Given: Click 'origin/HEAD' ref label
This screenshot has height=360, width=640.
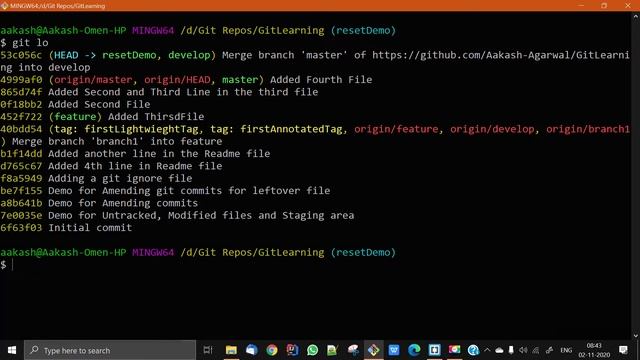Looking at the screenshot, I should [x=177, y=80].
